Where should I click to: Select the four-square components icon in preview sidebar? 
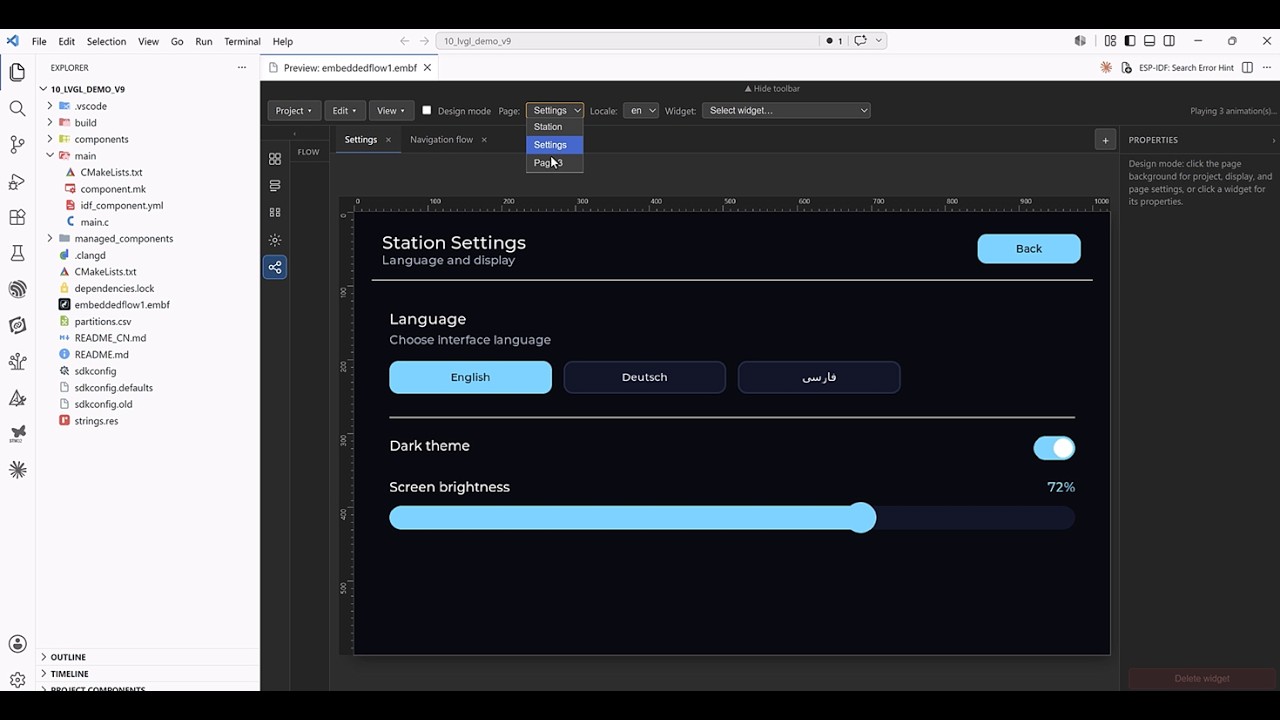pos(275,213)
